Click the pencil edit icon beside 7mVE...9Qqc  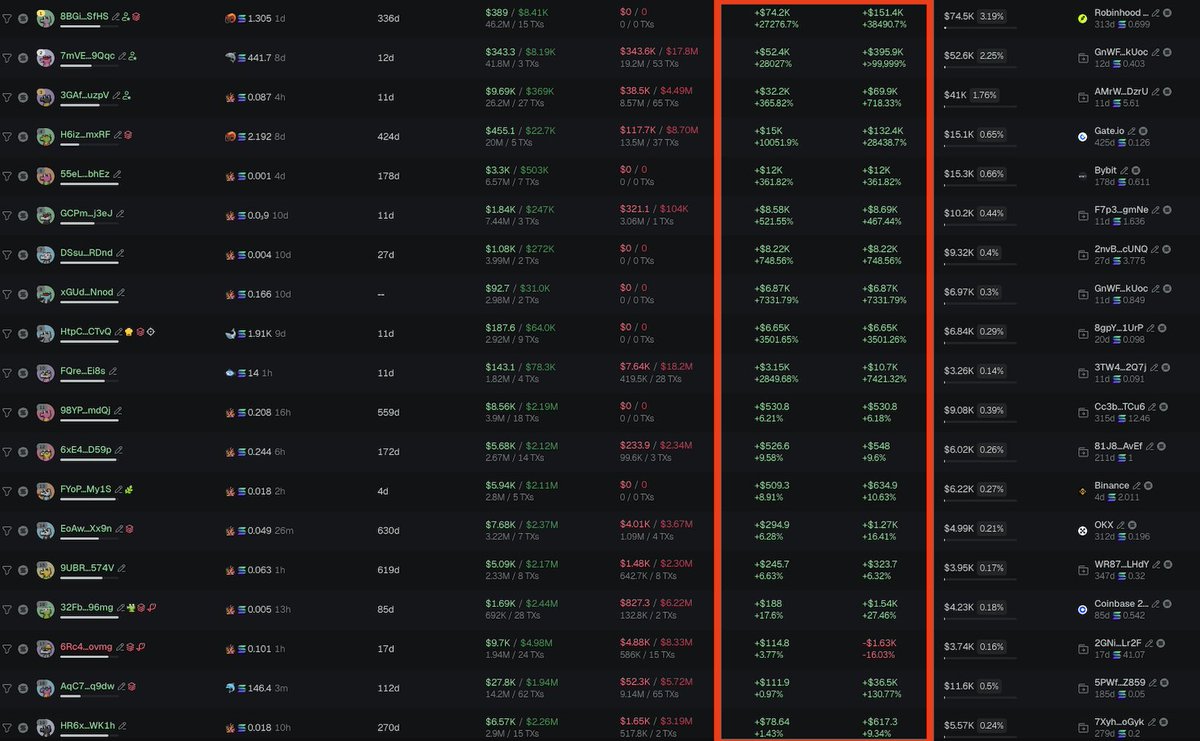(x=122, y=56)
